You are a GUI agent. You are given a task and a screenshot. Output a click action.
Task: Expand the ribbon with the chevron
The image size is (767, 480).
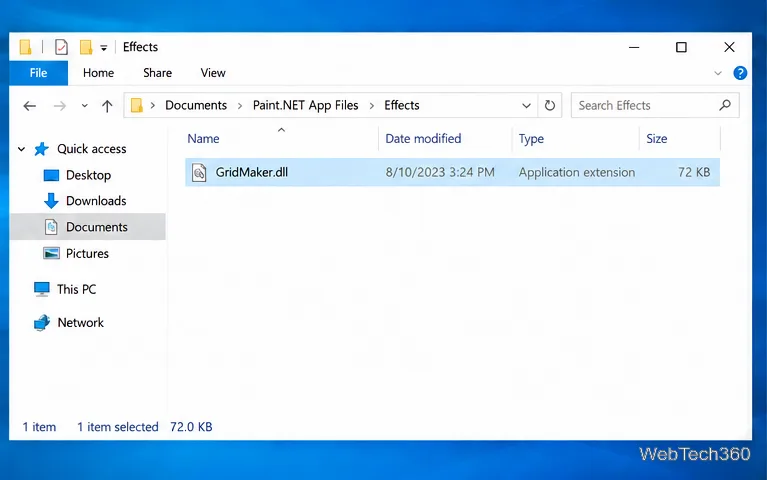click(x=718, y=73)
